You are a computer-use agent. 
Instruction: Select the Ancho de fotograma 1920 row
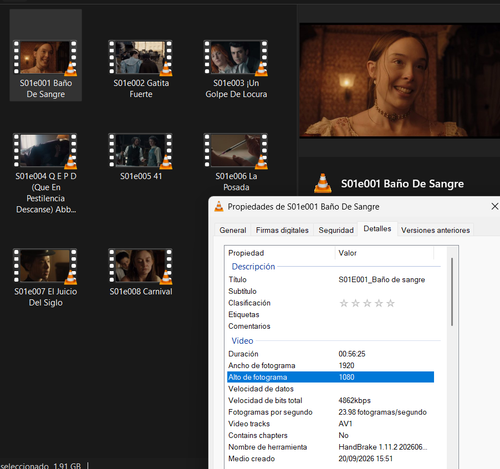click(330, 366)
